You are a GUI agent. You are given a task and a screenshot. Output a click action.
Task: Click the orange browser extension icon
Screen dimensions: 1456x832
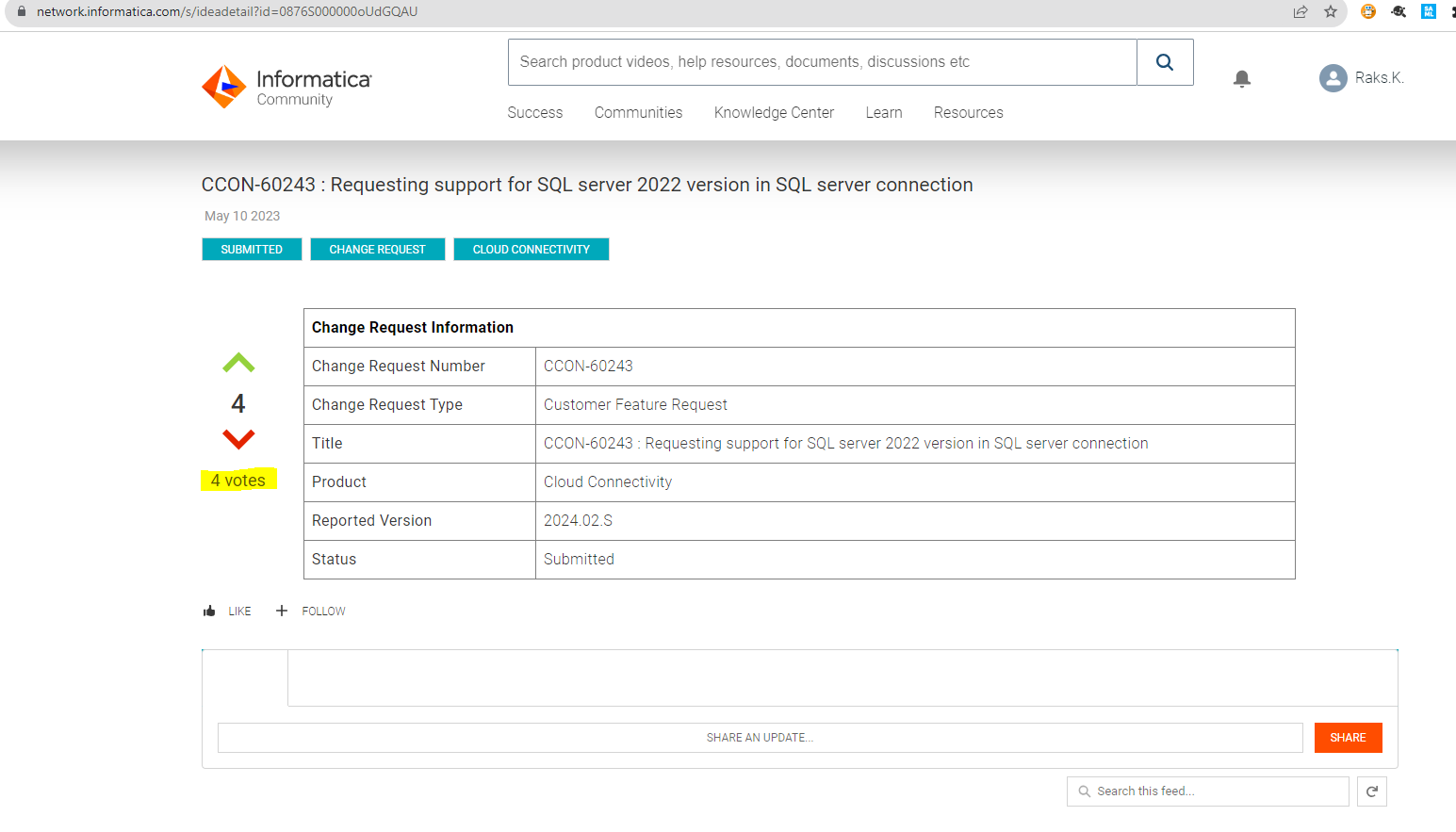1368,11
